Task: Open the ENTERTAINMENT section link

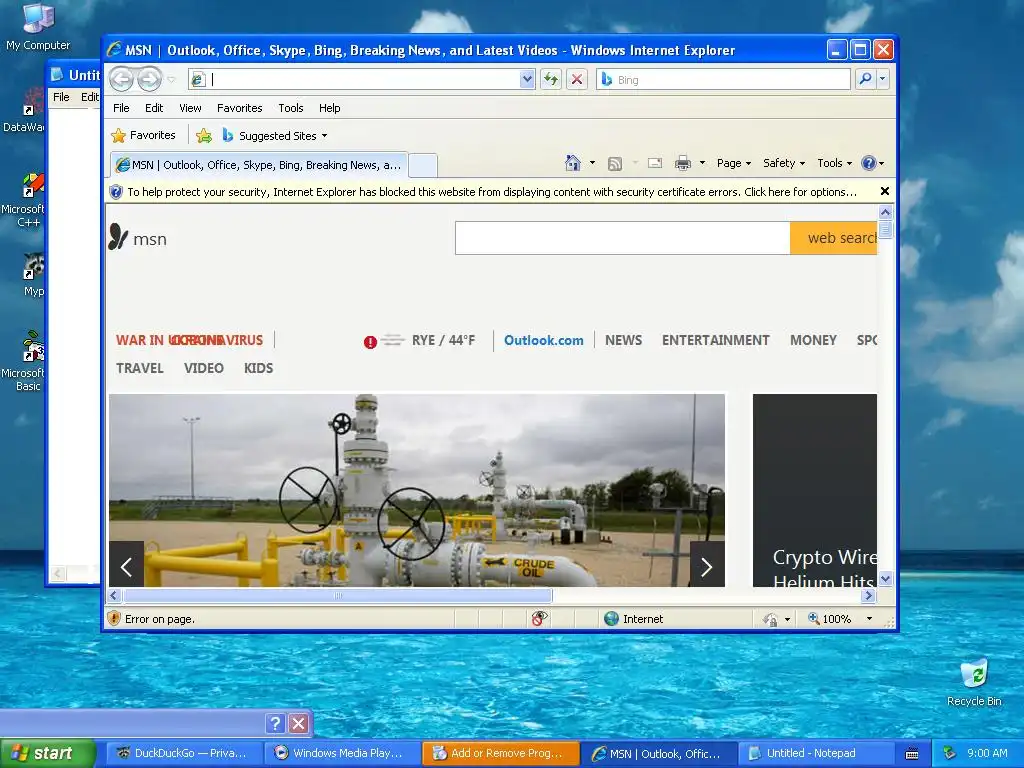Action: point(715,340)
